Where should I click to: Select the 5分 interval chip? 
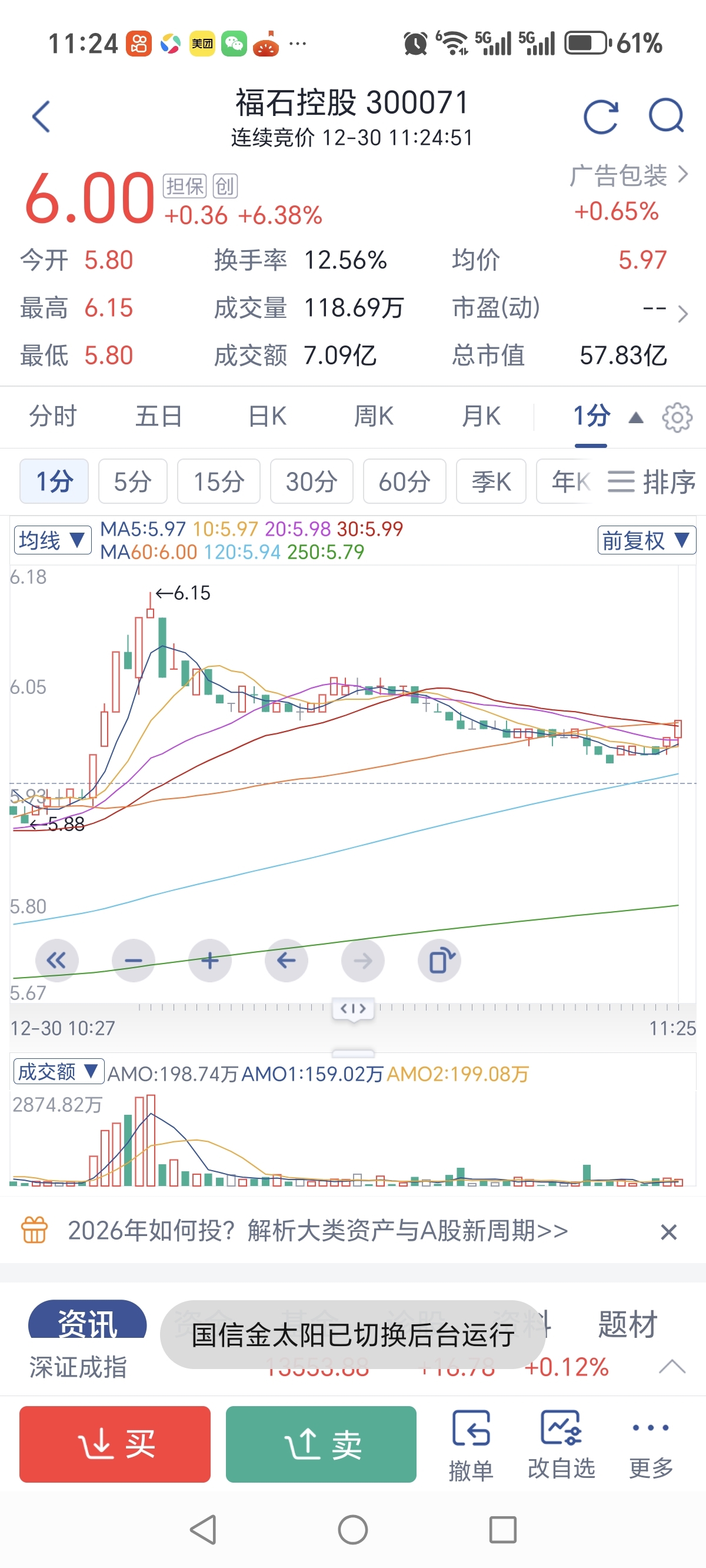tap(133, 481)
